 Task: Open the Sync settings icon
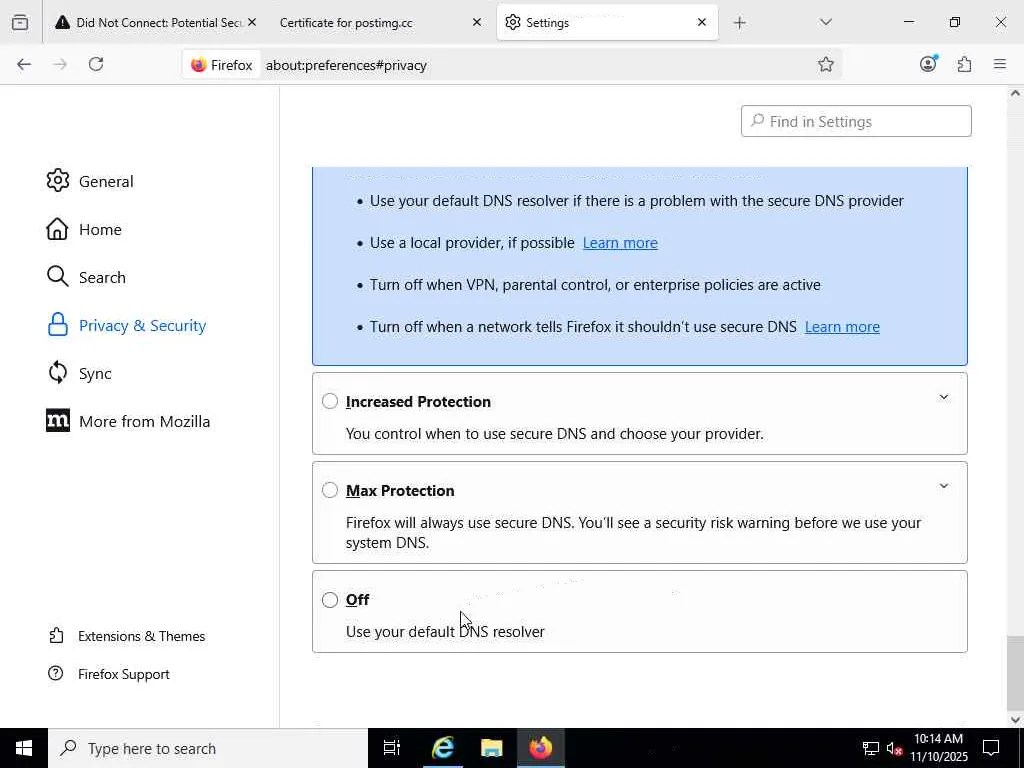(58, 373)
